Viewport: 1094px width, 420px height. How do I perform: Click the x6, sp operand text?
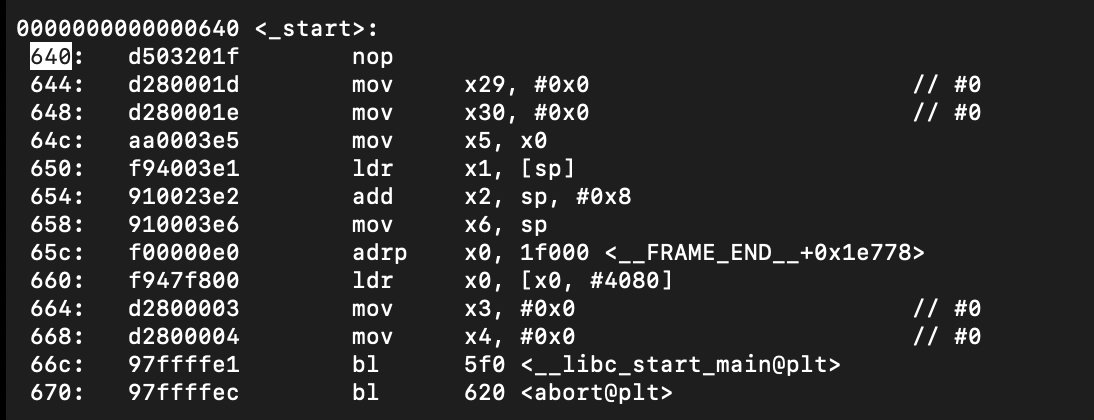coord(506,225)
